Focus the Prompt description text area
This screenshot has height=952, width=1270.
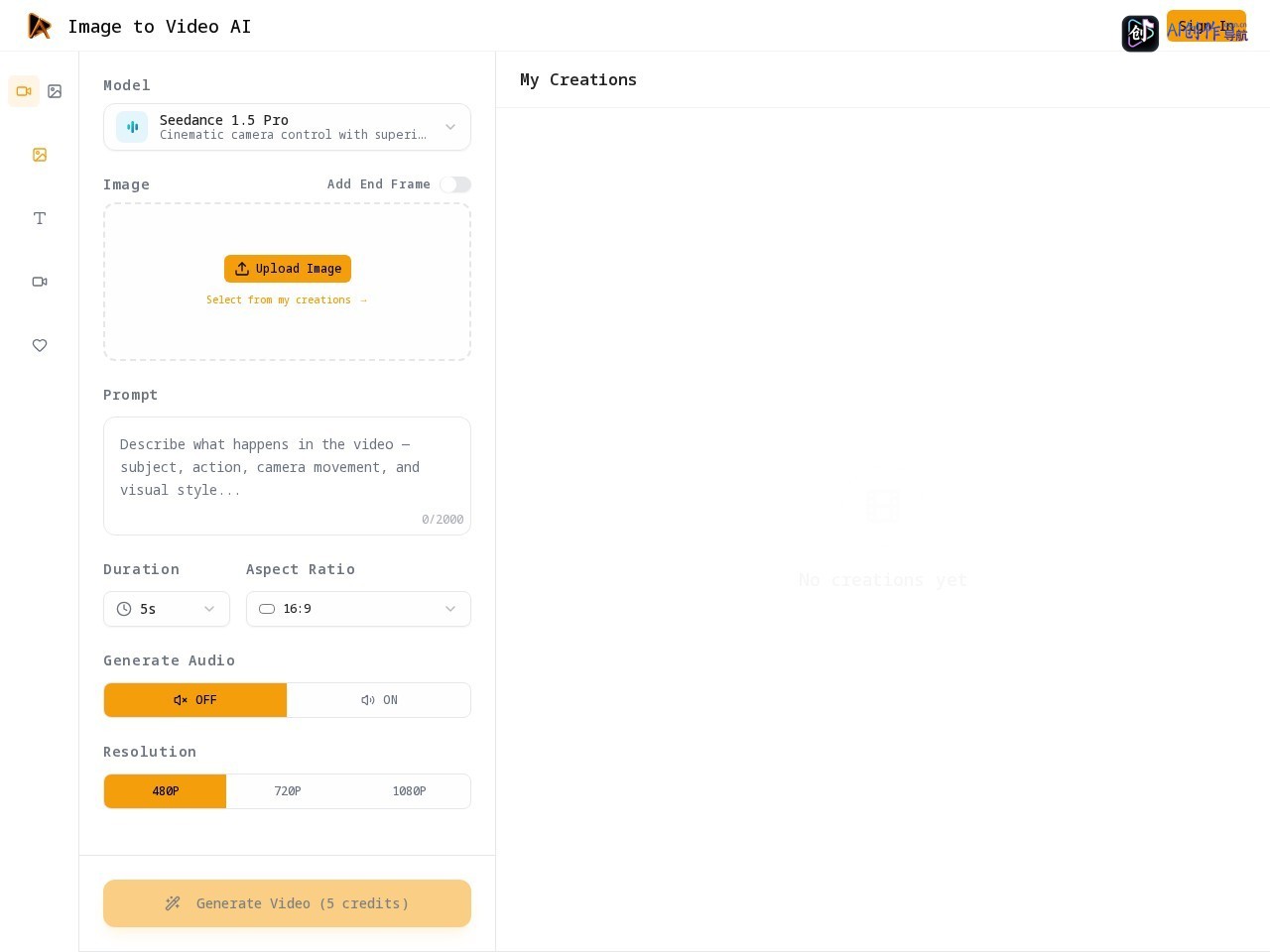pos(287,476)
